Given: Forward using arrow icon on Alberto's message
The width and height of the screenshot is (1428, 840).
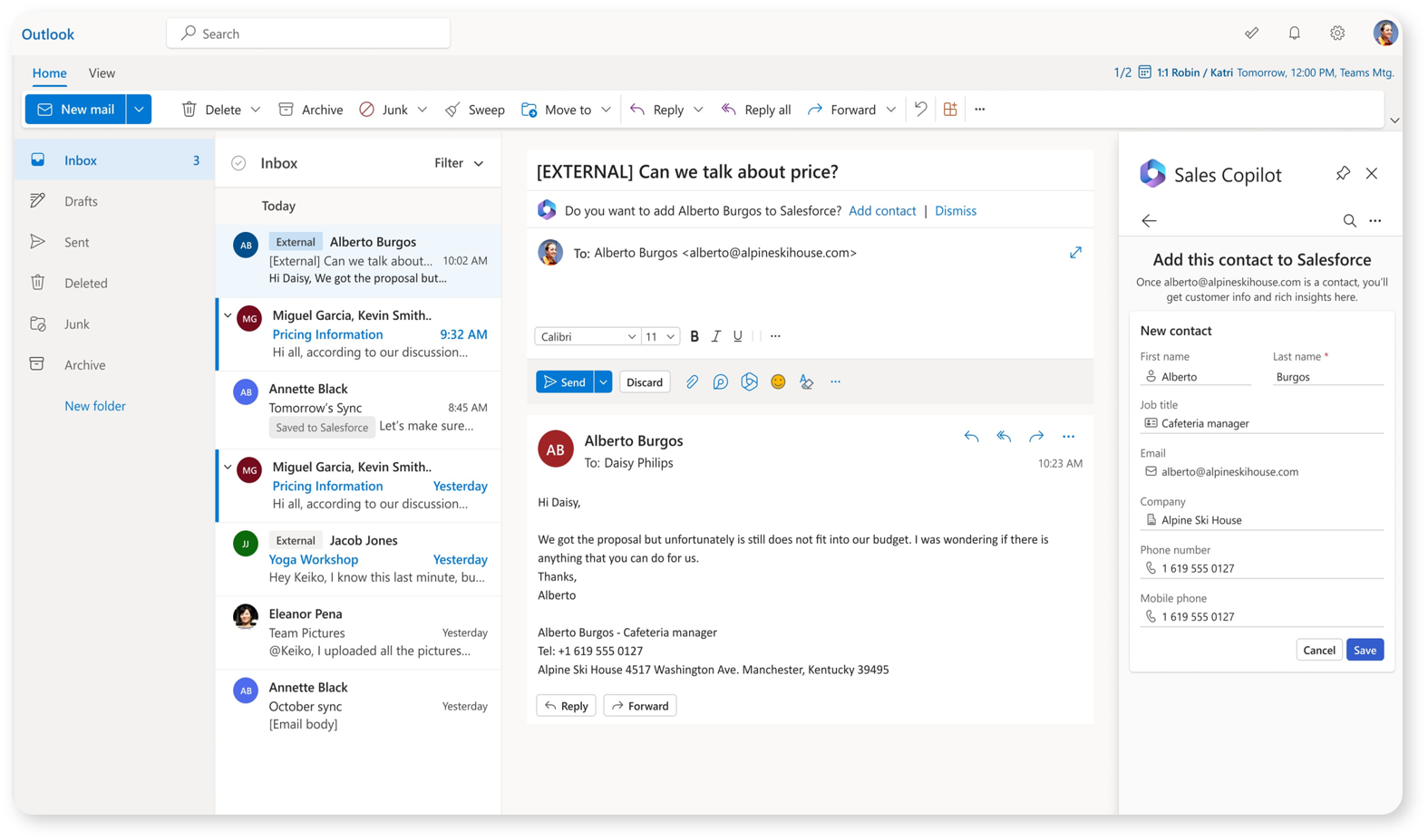Looking at the screenshot, I should click(x=1036, y=437).
